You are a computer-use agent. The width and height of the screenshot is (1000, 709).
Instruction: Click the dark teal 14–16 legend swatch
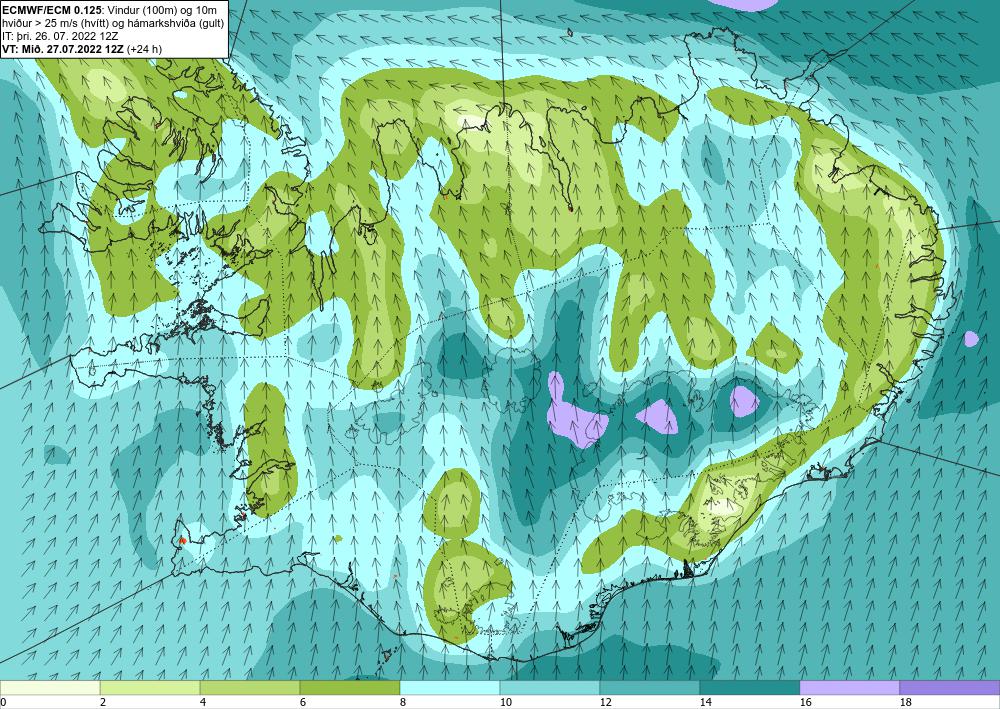pos(750,688)
